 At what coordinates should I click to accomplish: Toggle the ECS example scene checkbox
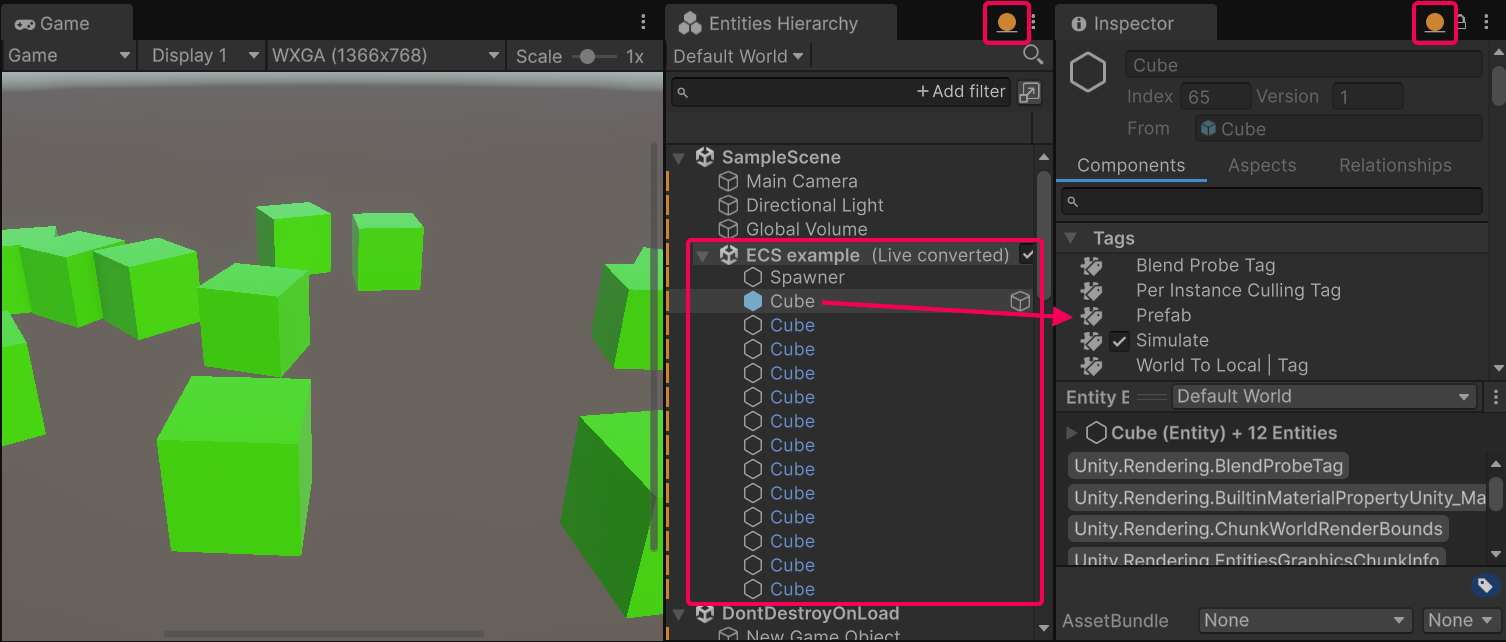click(1028, 254)
